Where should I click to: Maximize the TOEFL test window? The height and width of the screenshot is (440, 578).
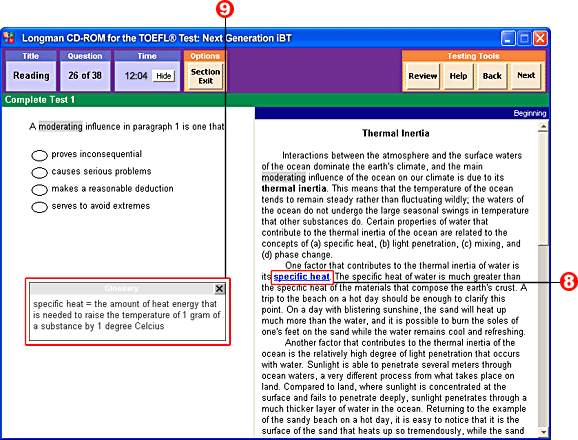[x=524, y=38]
